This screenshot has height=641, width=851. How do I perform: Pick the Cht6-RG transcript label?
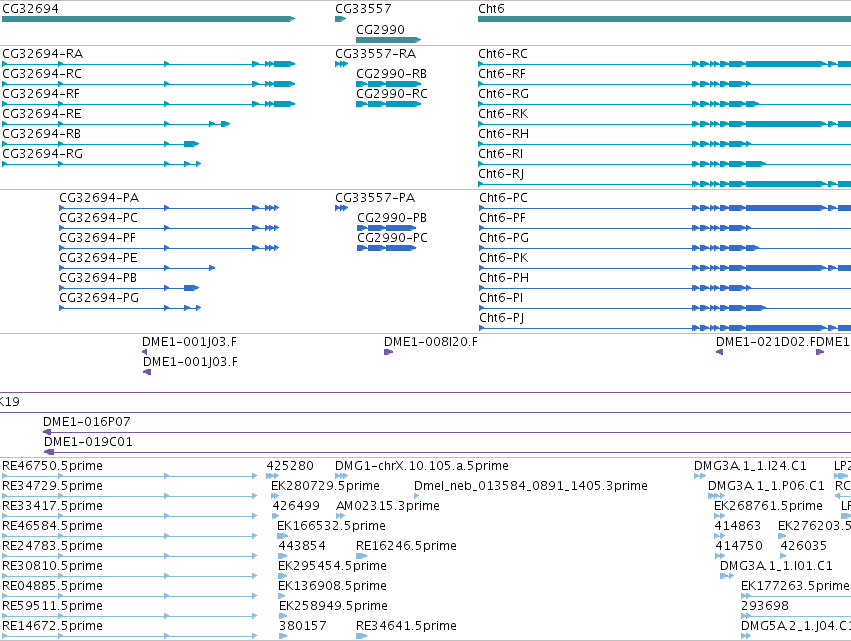(504, 94)
